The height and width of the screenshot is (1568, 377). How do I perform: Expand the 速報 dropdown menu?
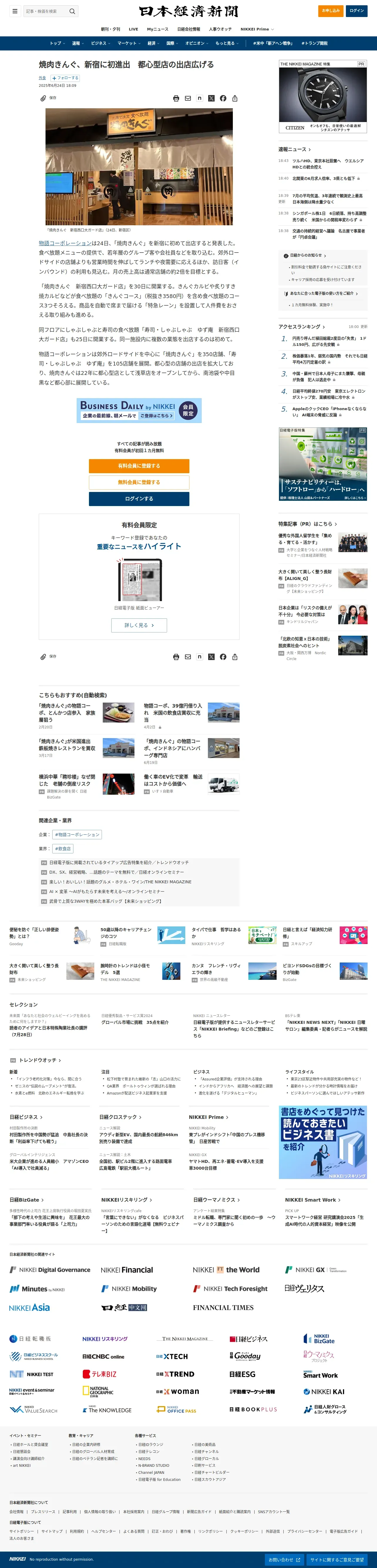[x=78, y=43]
